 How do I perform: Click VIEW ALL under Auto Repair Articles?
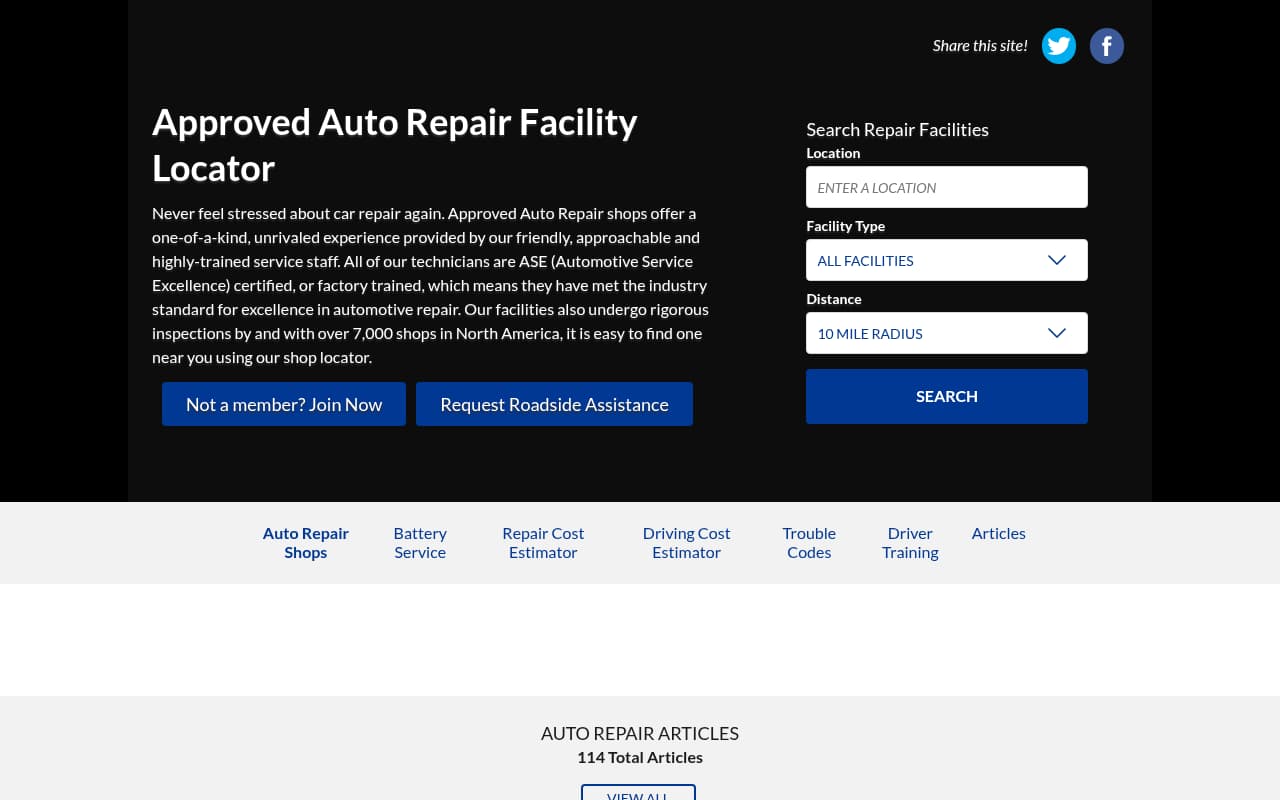638,794
